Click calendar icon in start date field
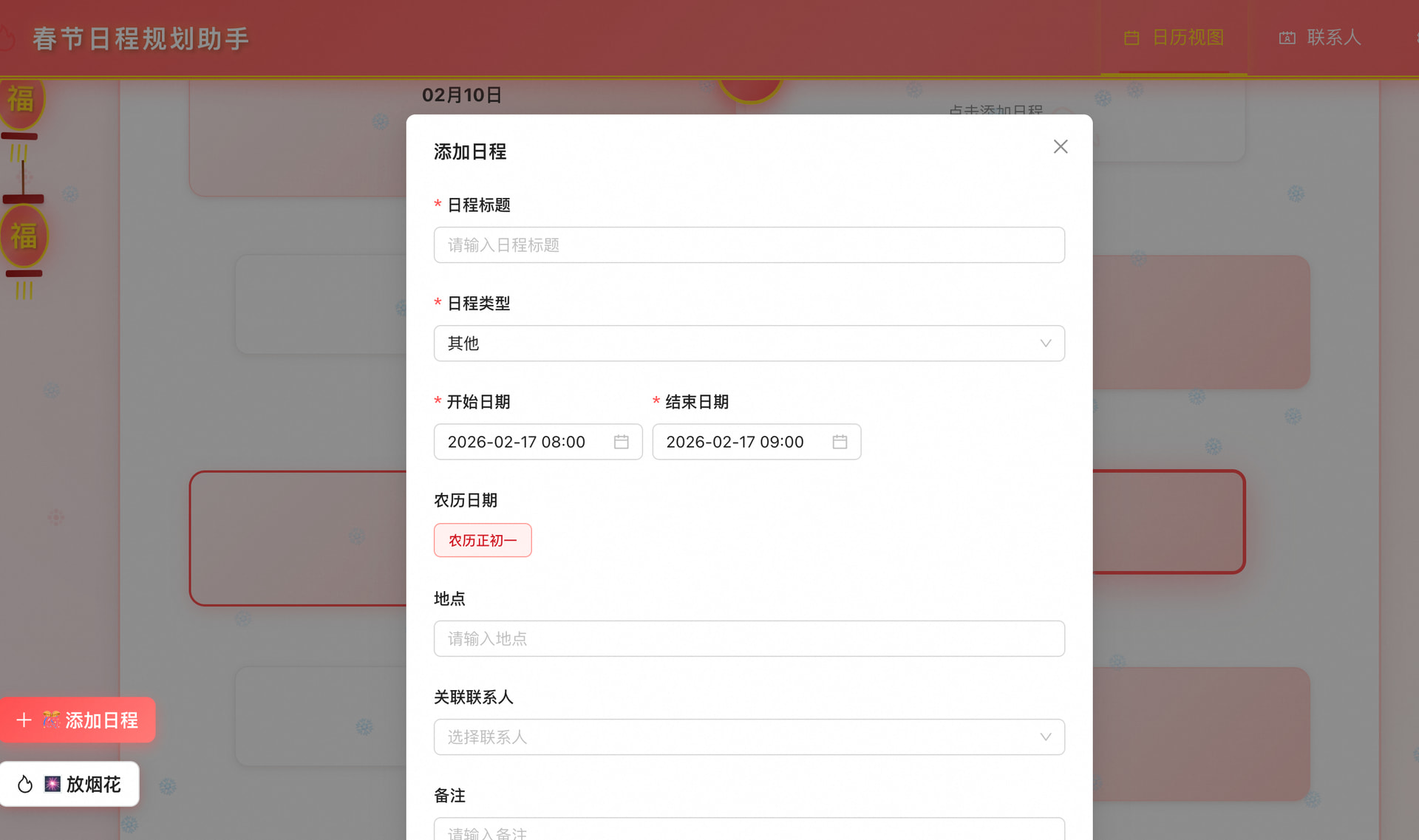1419x840 pixels. click(x=621, y=442)
